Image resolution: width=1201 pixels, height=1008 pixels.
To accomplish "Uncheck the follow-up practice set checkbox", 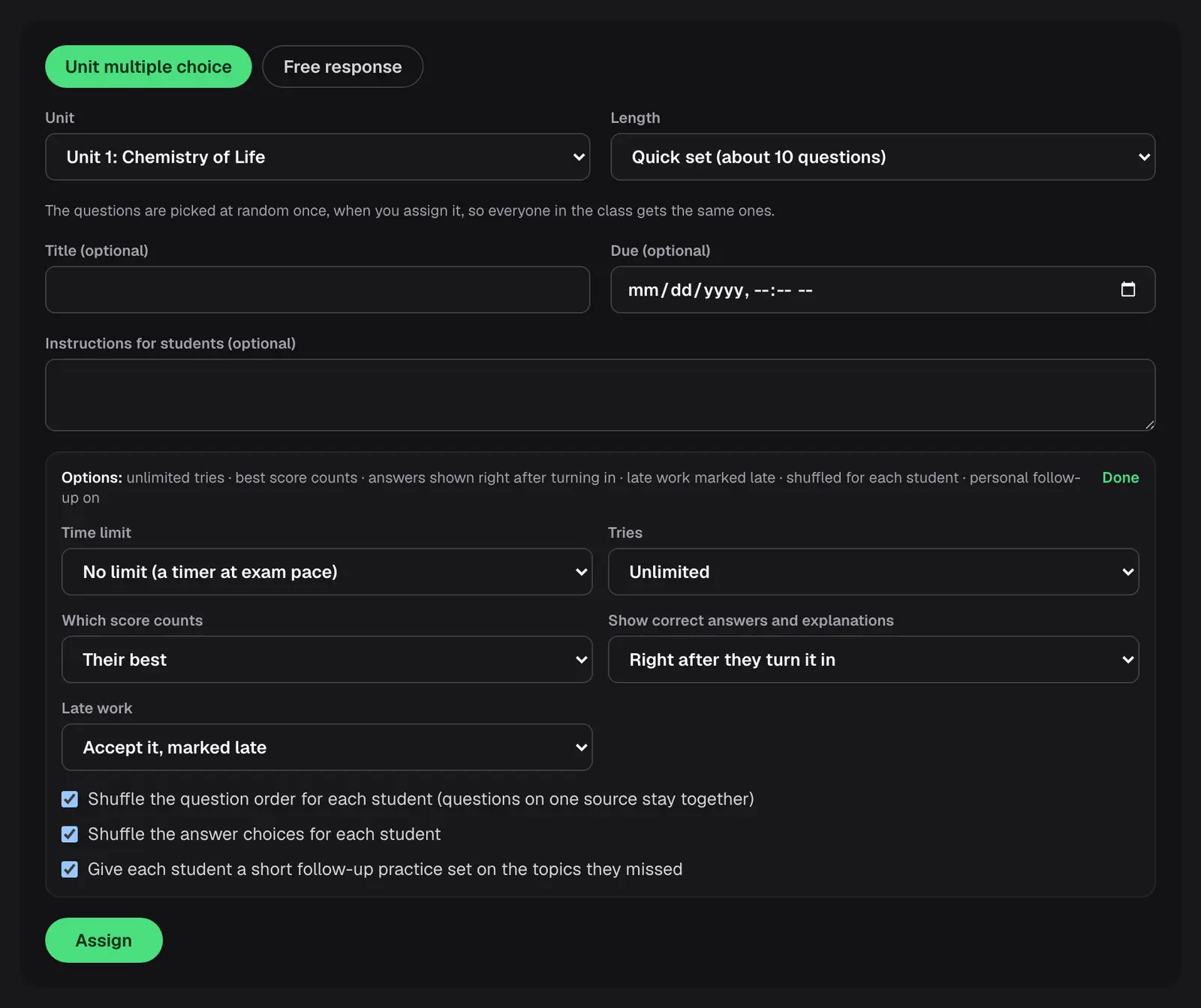I will tap(70, 869).
